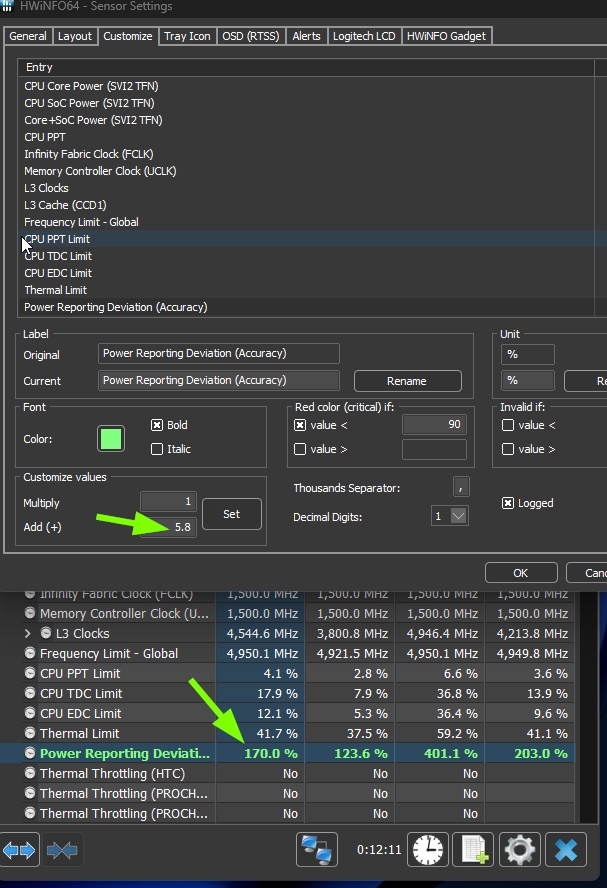Enable Invalid if 'value >' checkbox
The width and height of the screenshot is (607, 888).
508,449
